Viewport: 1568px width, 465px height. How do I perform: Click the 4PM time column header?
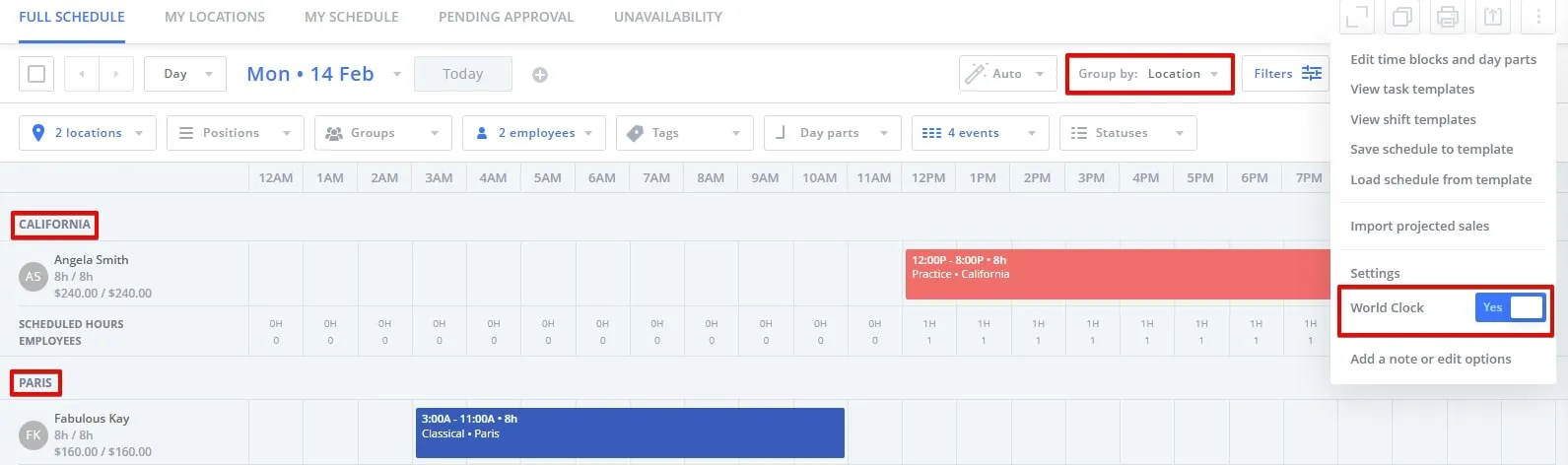(x=1146, y=178)
